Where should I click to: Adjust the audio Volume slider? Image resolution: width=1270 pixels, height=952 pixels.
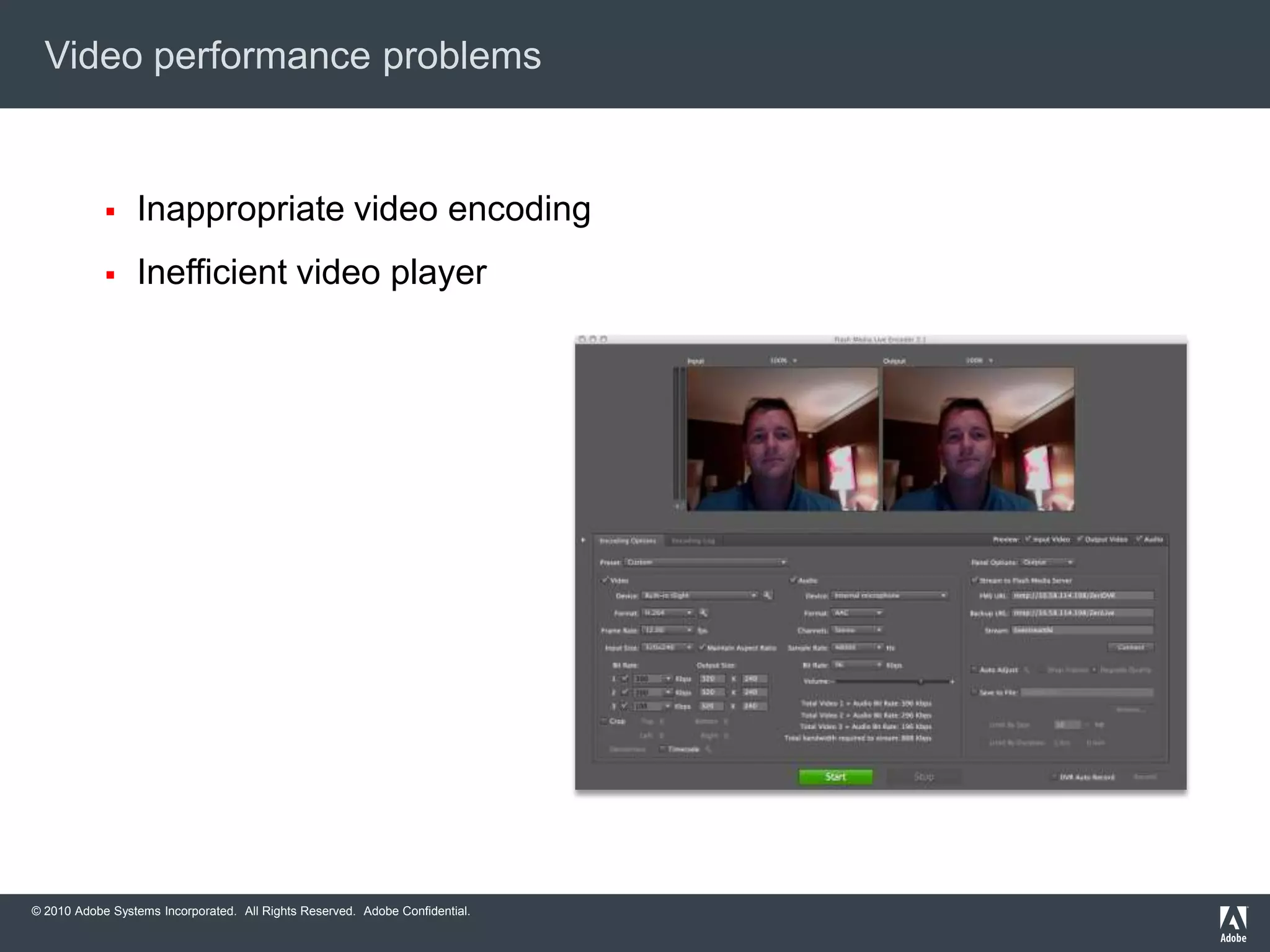point(921,681)
